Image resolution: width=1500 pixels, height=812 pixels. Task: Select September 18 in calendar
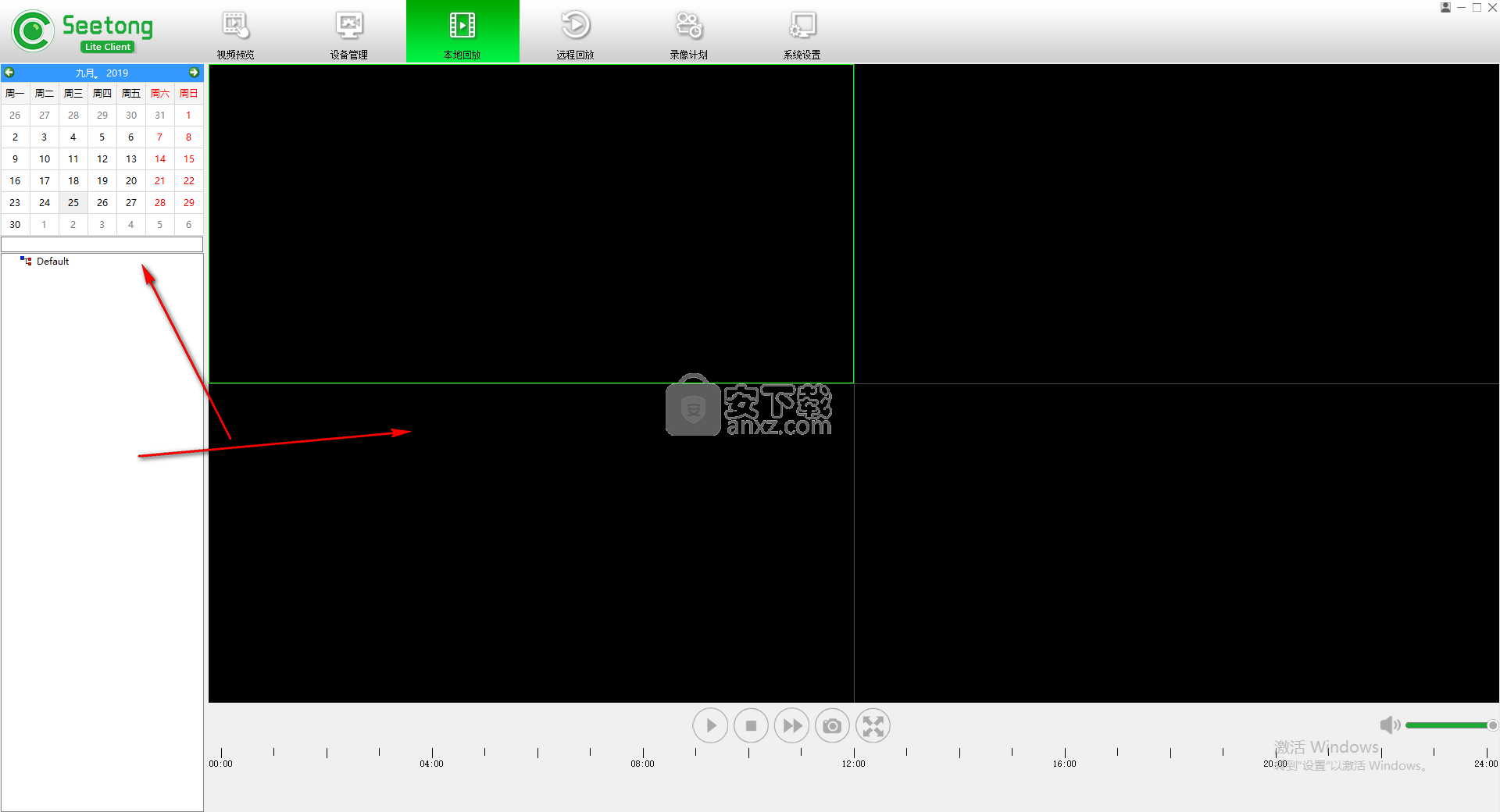coord(73,180)
